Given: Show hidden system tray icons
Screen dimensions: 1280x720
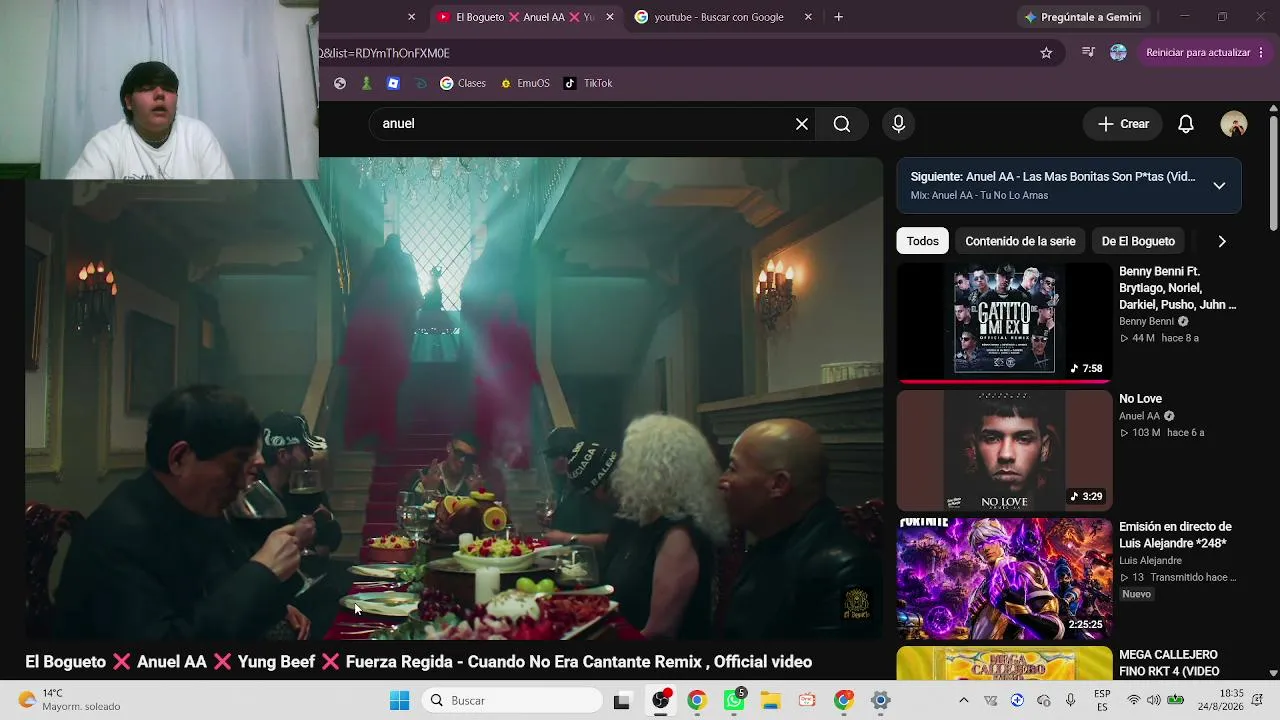Looking at the screenshot, I should pyautogui.click(x=963, y=700).
